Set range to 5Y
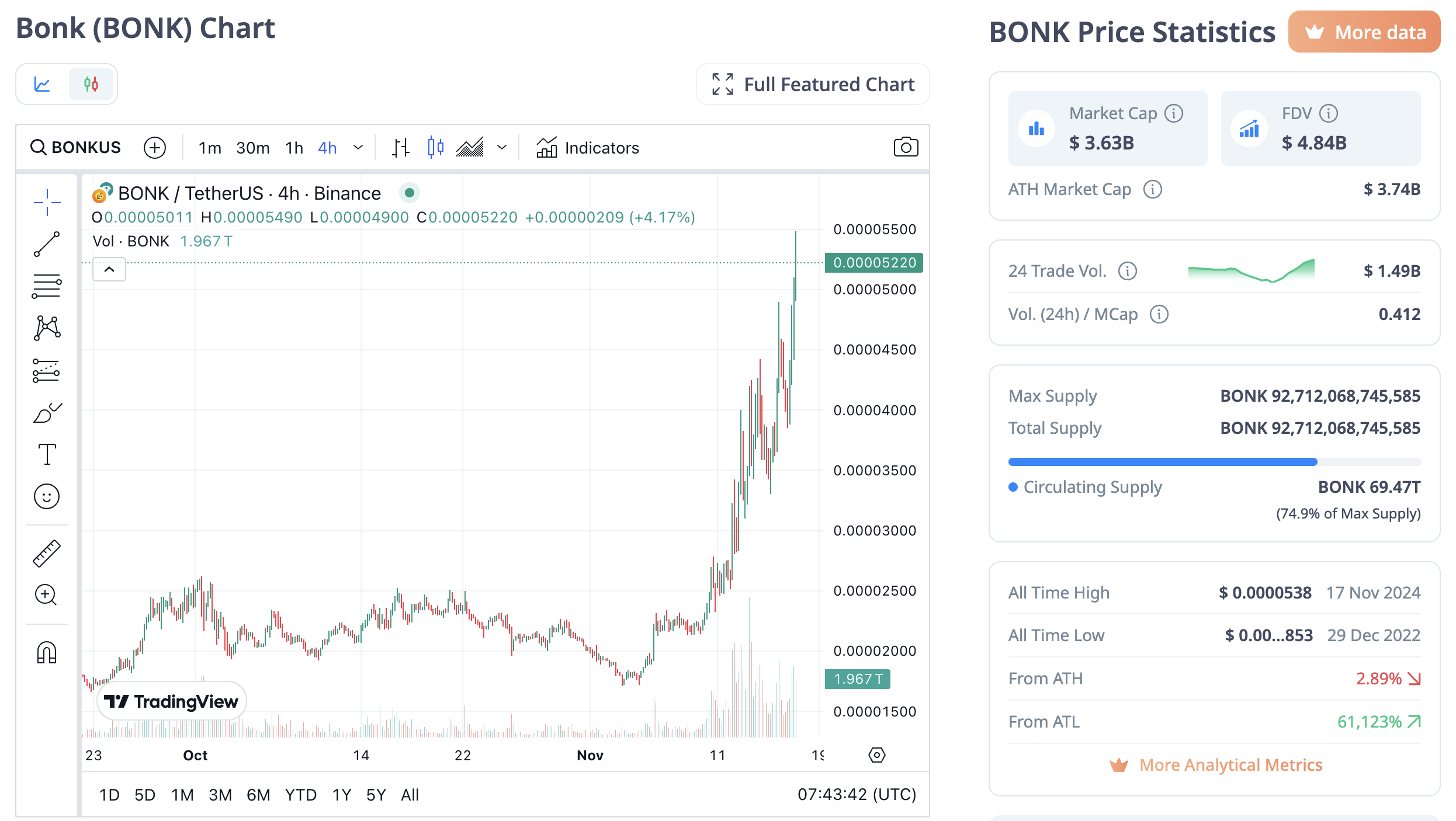Viewport: 1456px width, 821px height. (x=376, y=795)
